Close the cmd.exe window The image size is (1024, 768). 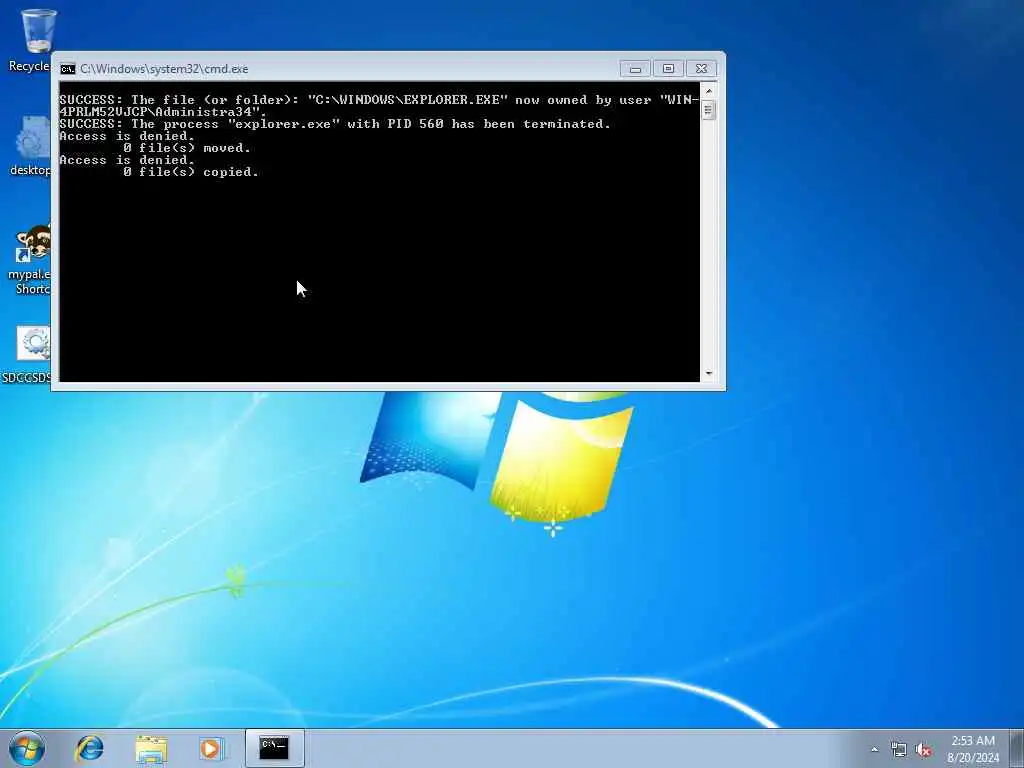pos(701,69)
